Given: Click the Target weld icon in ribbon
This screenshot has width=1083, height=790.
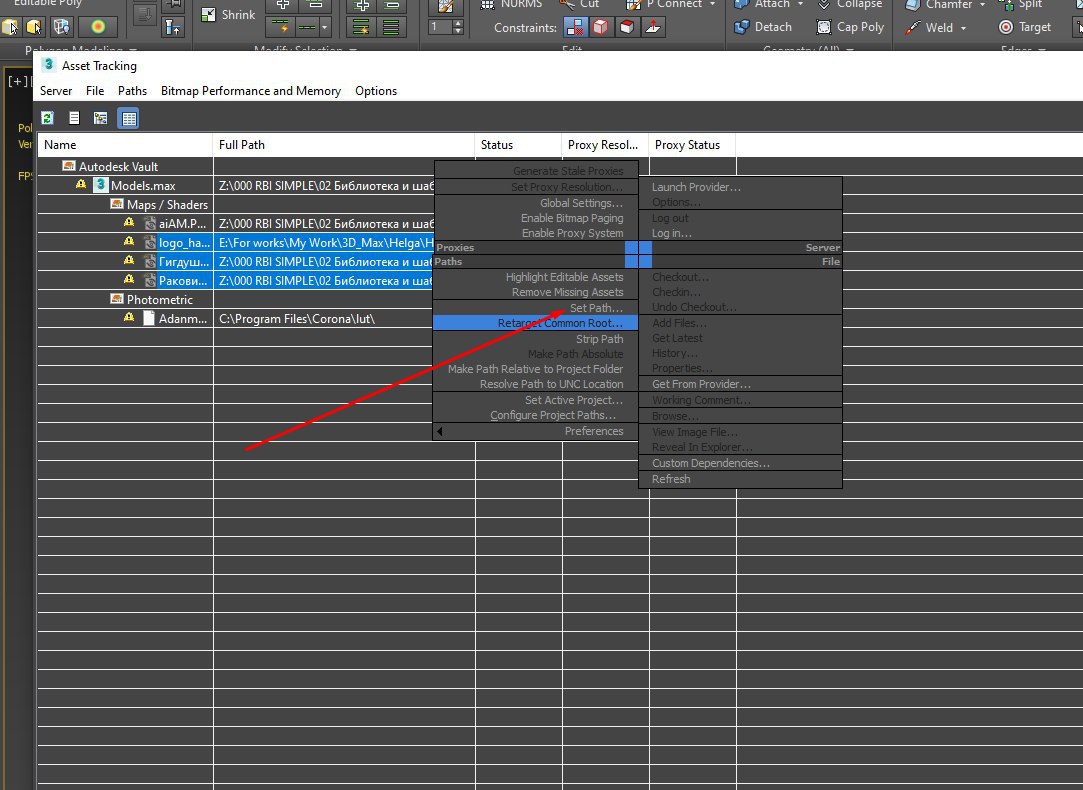Looking at the screenshot, I should [x=1006, y=28].
